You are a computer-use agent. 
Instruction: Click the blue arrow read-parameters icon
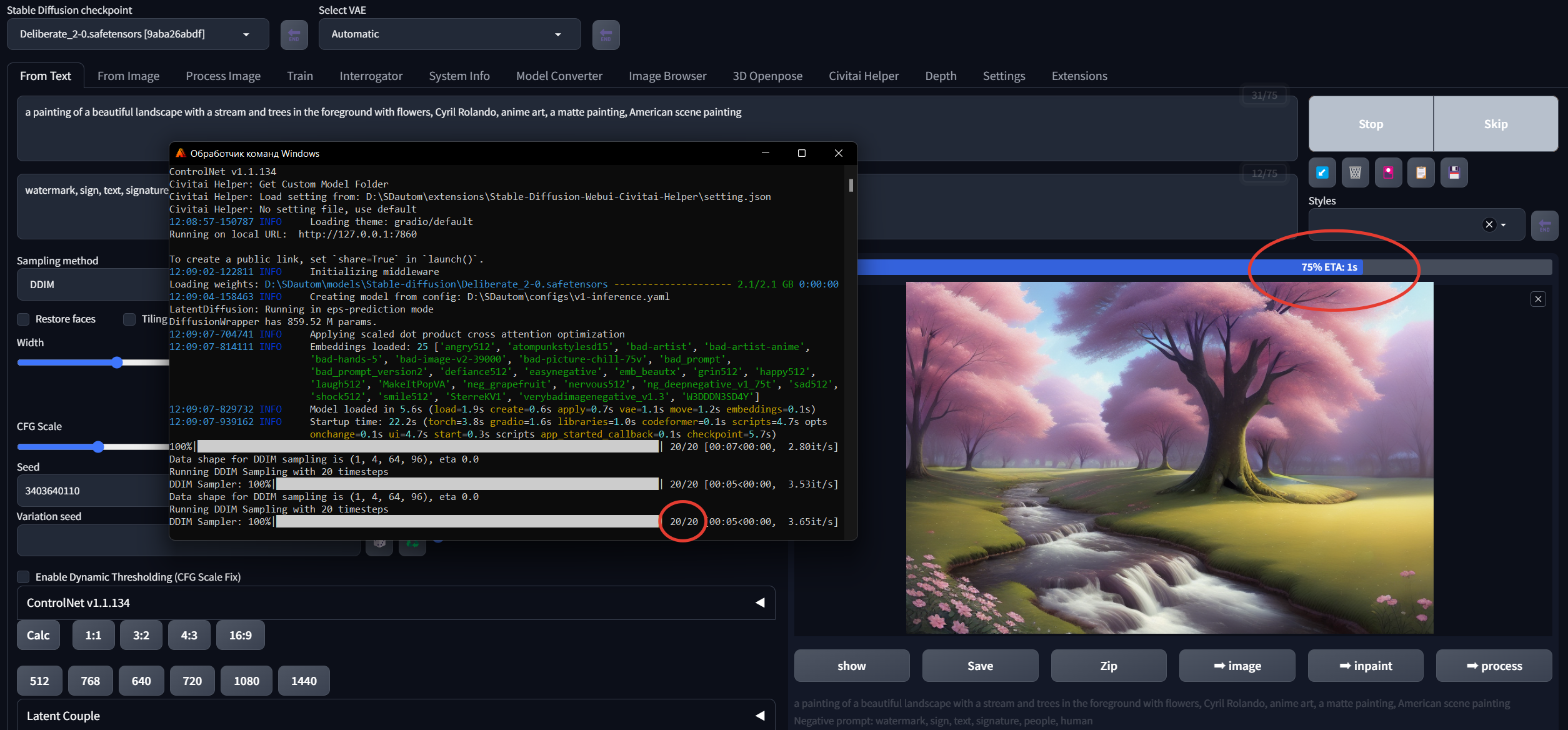pos(1322,172)
